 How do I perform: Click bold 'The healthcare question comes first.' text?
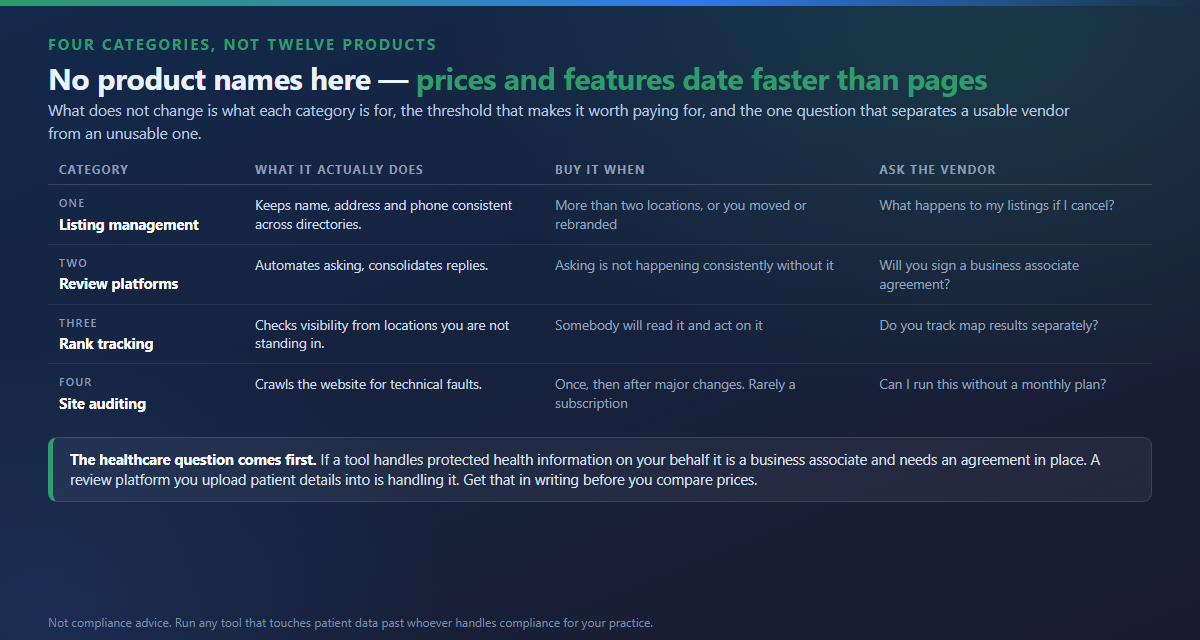tap(193, 460)
